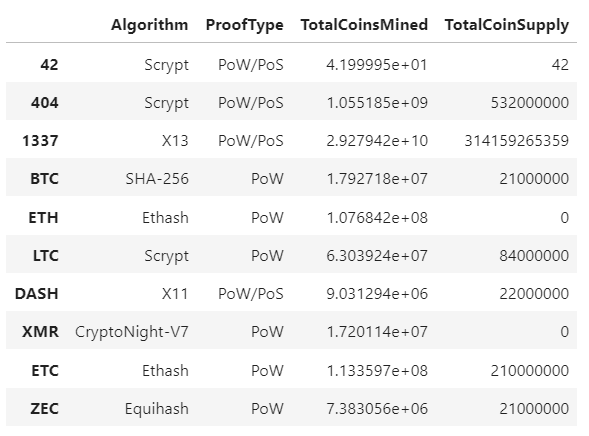Click the 314159265359 supply value
Image resolution: width=589 pixels, height=436 pixels.
click(x=517, y=141)
